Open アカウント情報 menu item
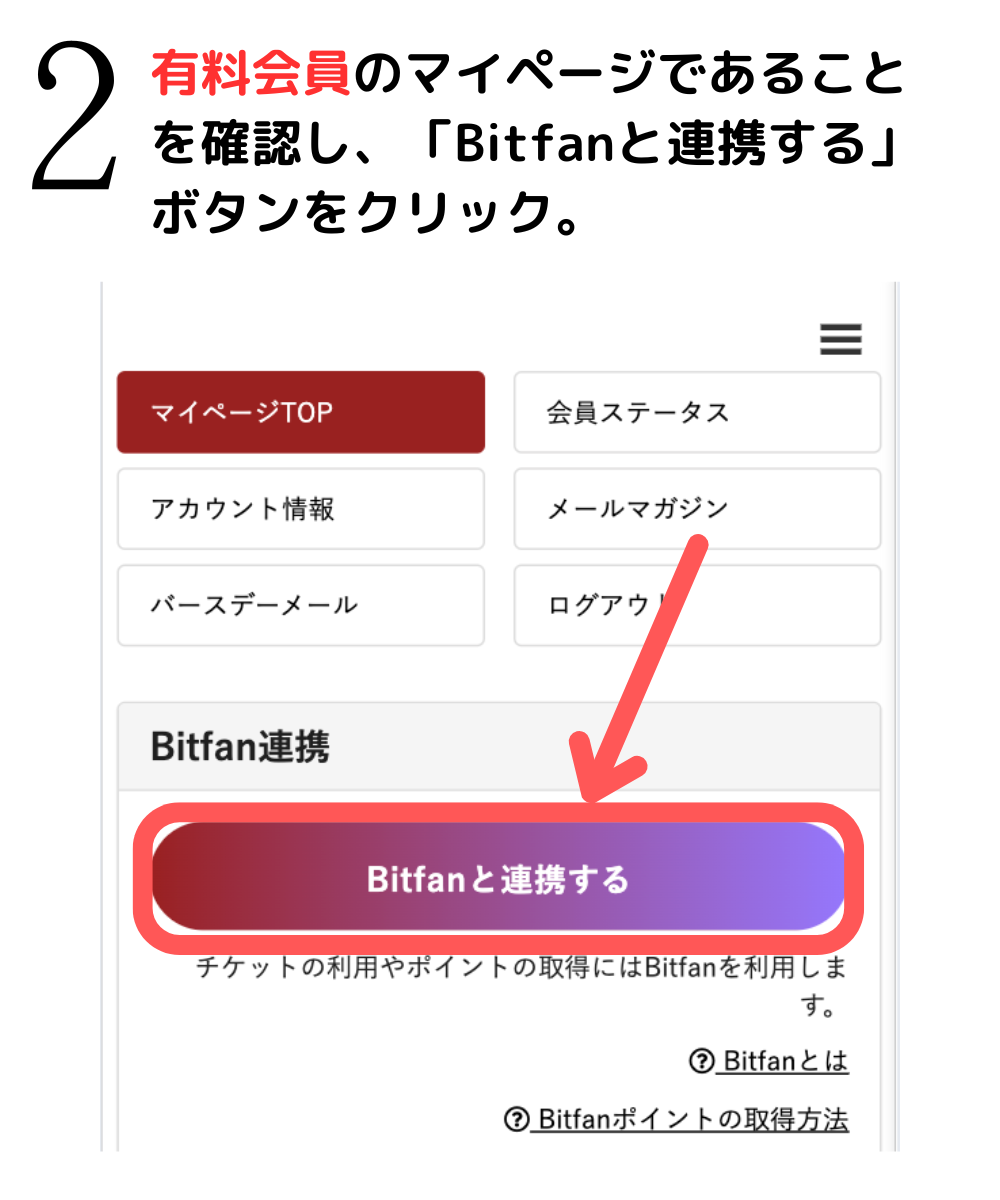The width and height of the screenshot is (1000, 1200). click(x=301, y=509)
